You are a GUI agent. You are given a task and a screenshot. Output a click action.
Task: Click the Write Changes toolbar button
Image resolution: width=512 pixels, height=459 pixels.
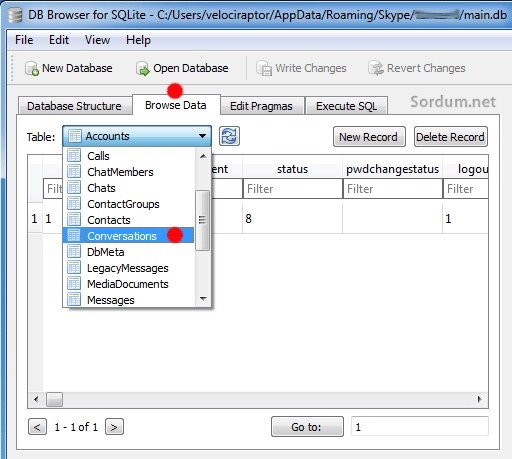click(301, 68)
